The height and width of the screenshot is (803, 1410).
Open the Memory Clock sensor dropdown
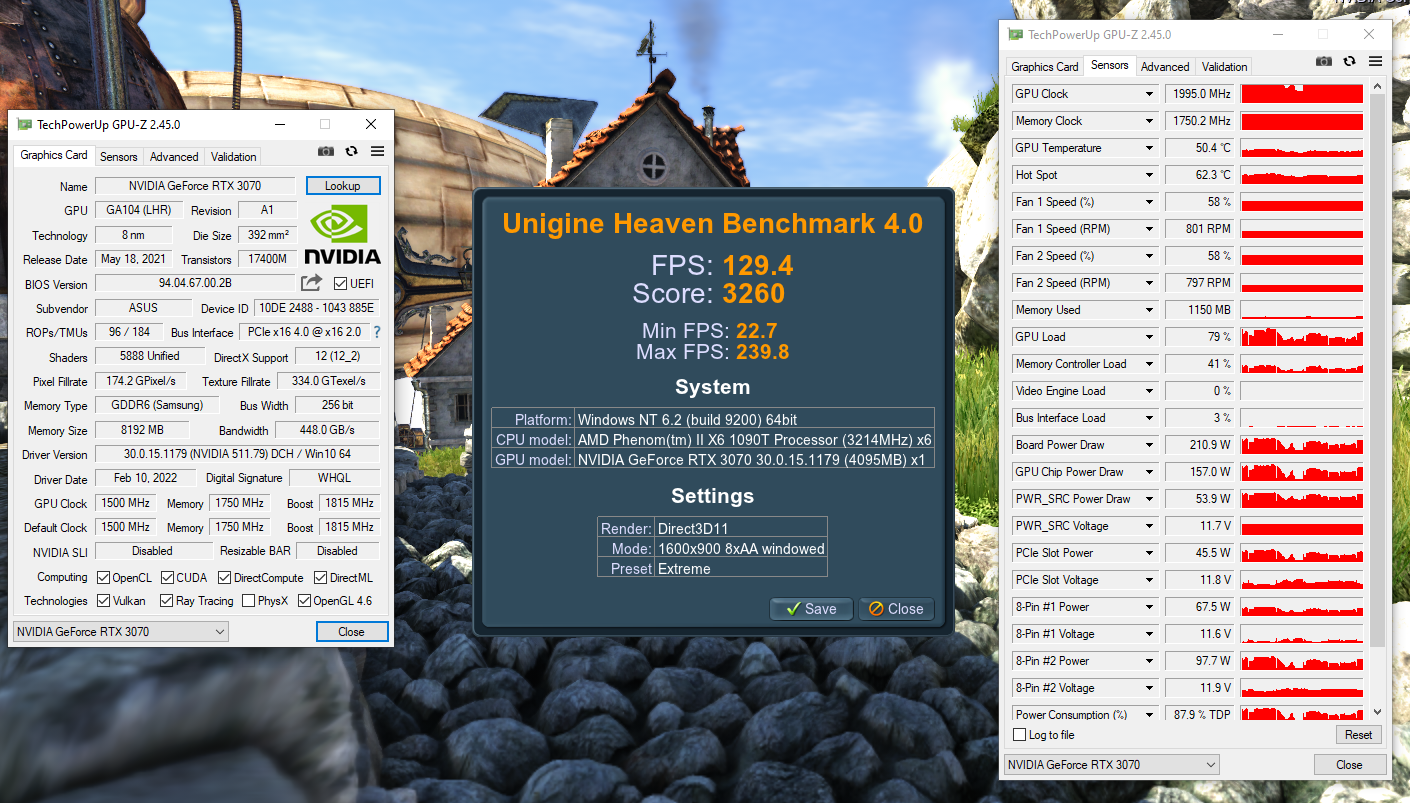pos(1149,121)
